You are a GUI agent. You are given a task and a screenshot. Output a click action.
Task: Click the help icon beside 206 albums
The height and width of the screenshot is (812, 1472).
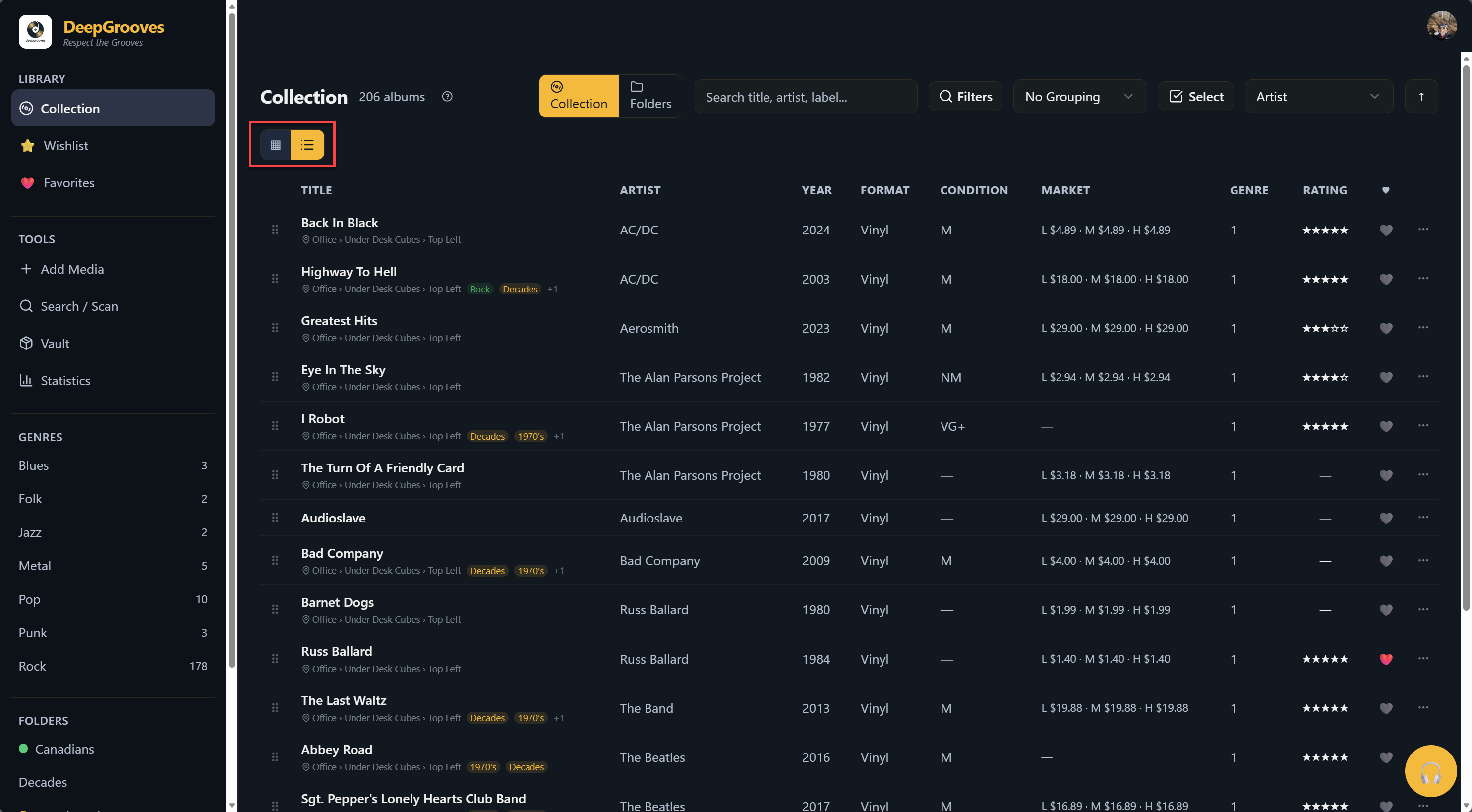coord(447,97)
